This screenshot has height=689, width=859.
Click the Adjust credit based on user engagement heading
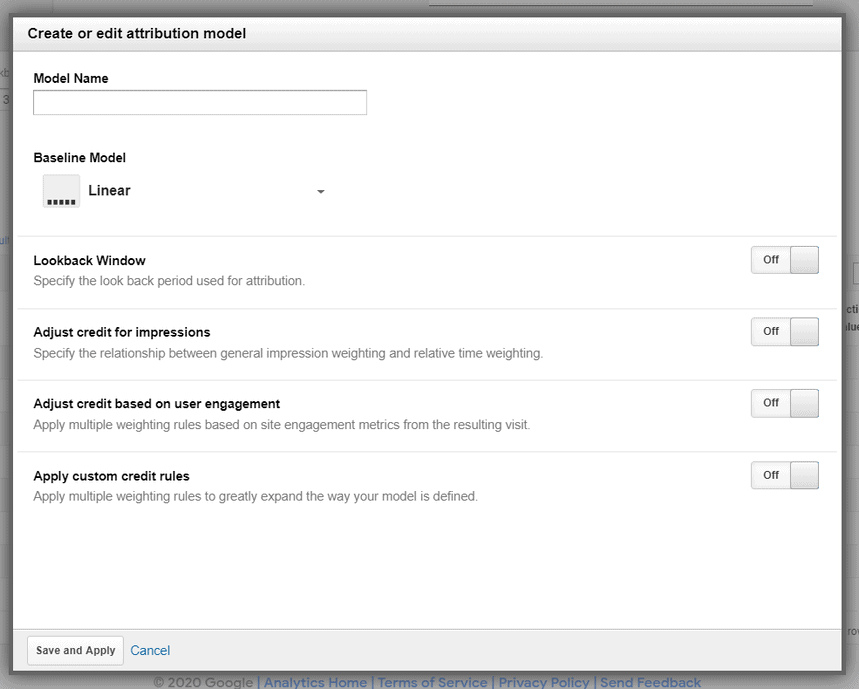click(157, 404)
